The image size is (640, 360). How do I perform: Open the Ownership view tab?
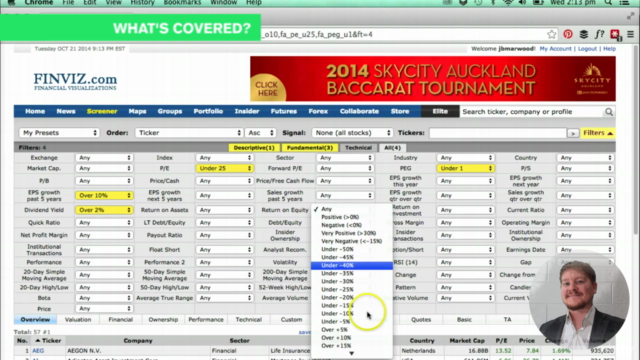pos(163,320)
